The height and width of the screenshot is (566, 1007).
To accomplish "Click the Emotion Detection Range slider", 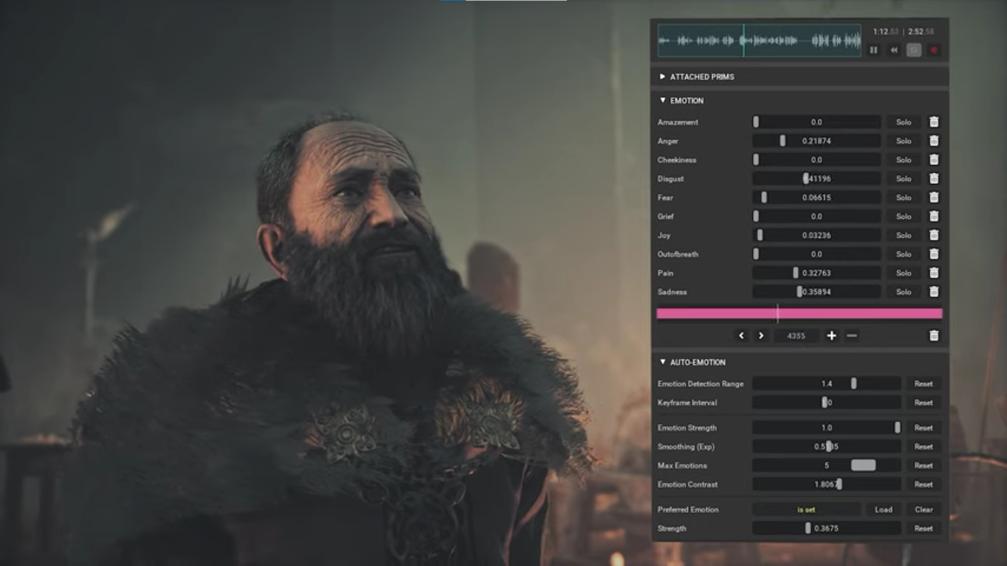I will (827, 384).
